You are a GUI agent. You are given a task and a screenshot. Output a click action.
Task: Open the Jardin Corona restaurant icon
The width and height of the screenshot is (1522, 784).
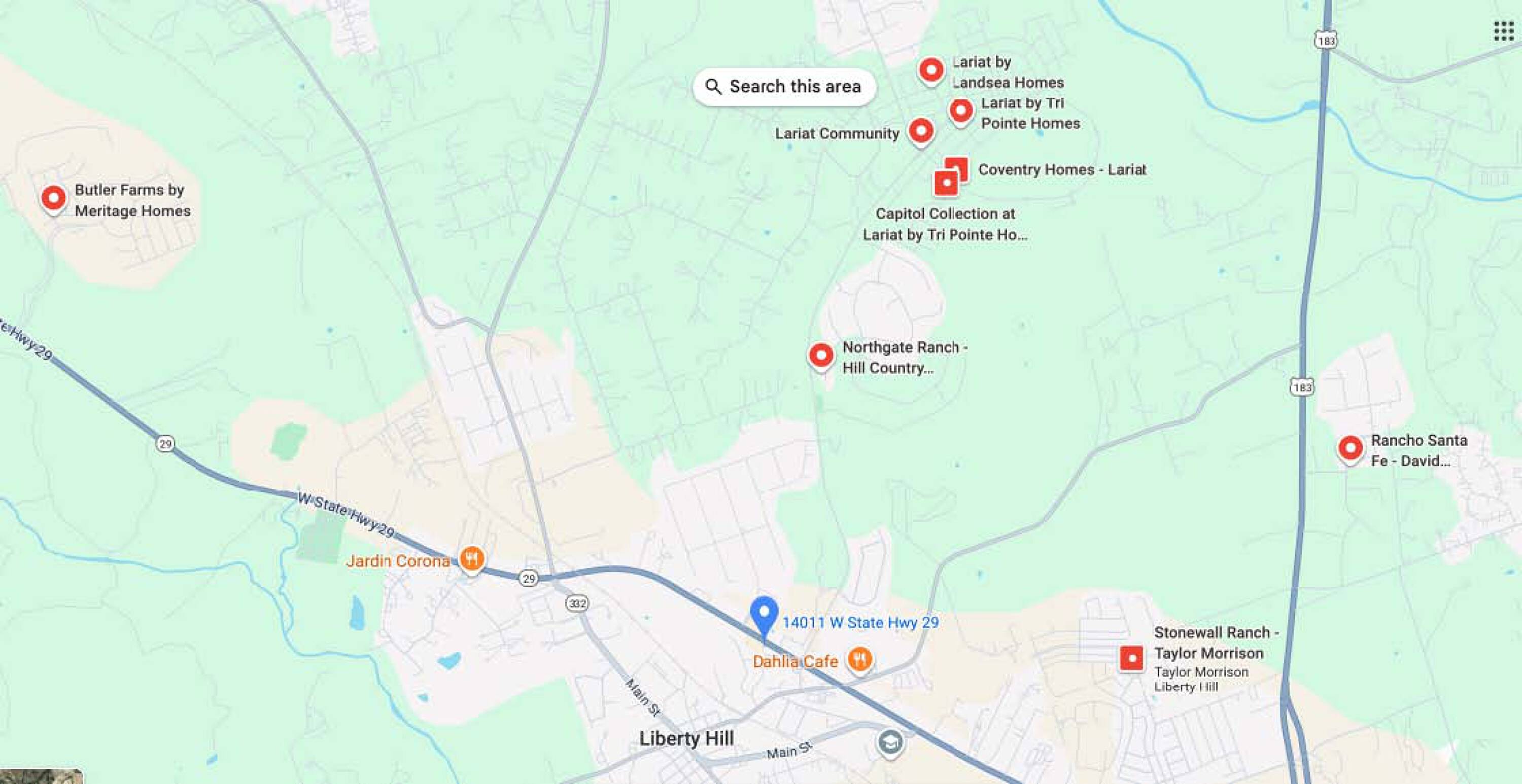(471, 559)
